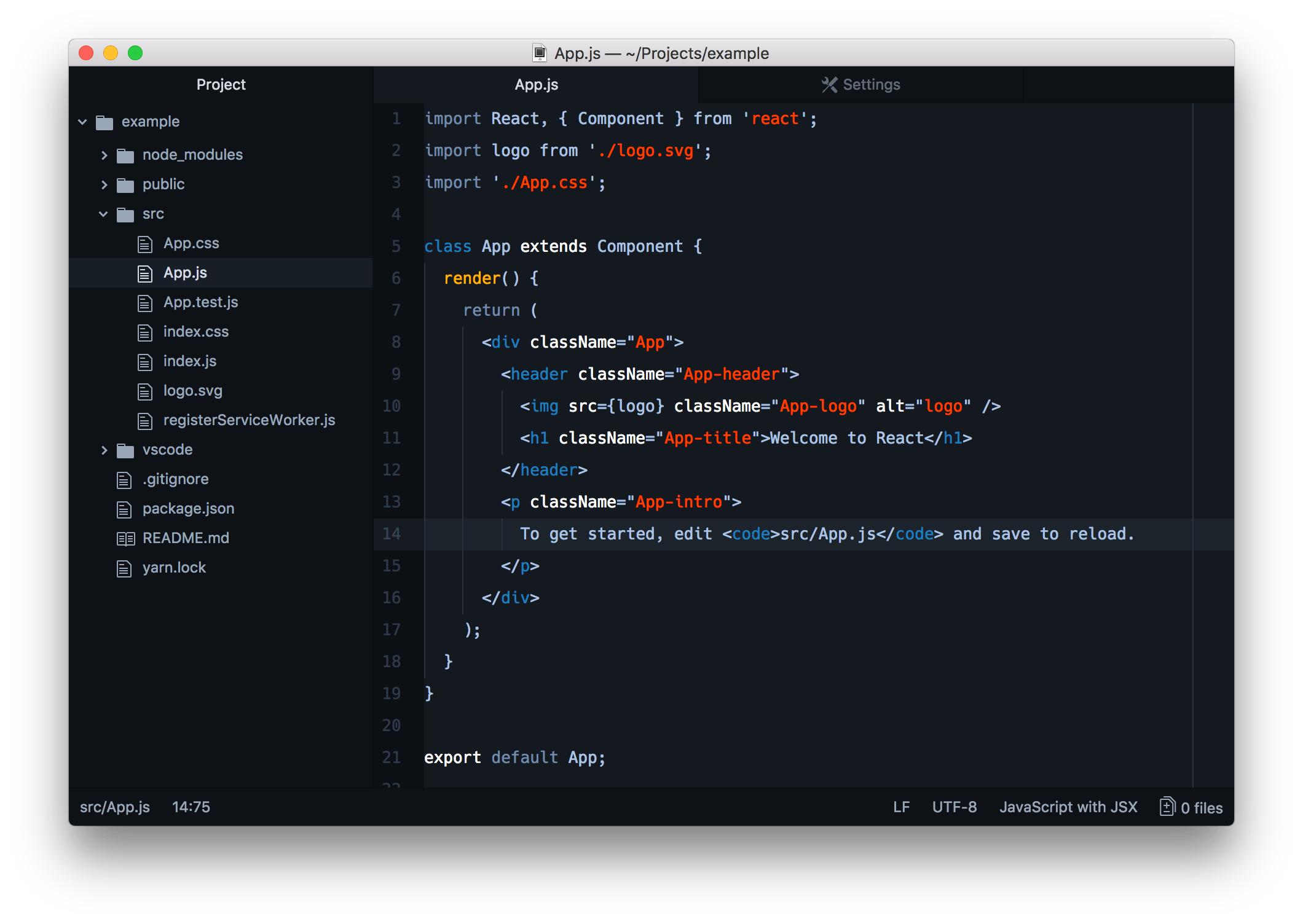1303x924 pixels.
Task: Expand the node_modules folder
Action: [x=104, y=155]
